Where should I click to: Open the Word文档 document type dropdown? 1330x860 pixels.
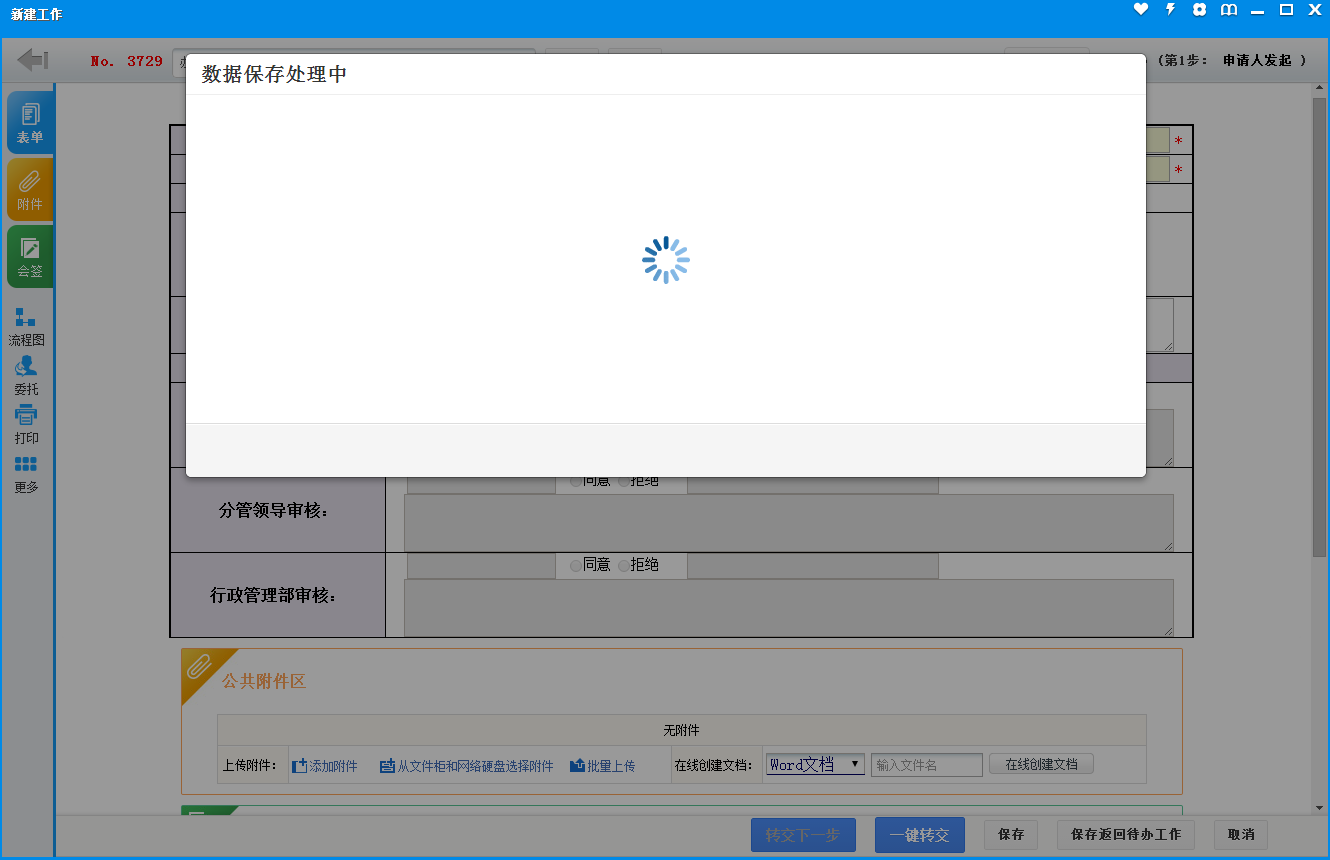pyautogui.click(x=815, y=764)
